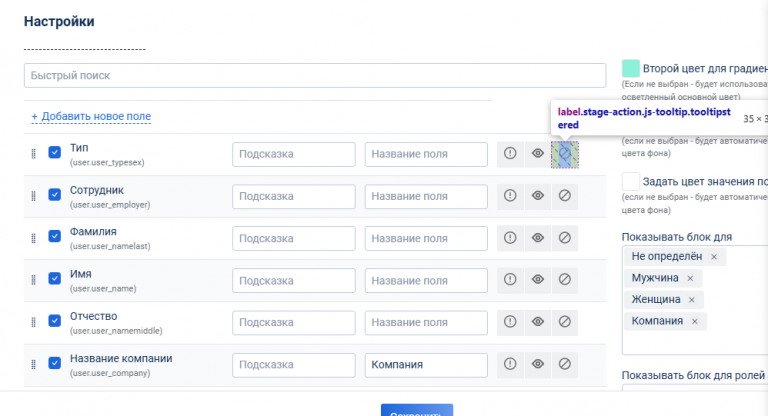Click the prohibit icon in the Фамилия row
Screen dimensions: 768x416
click(565, 238)
